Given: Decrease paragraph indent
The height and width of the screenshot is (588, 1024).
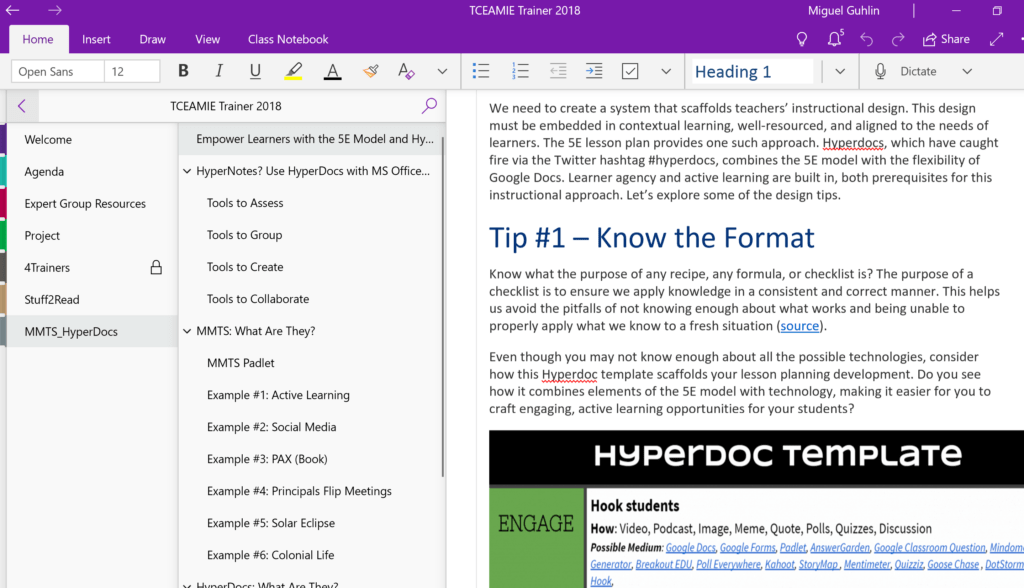Looking at the screenshot, I should pos(558,71).
